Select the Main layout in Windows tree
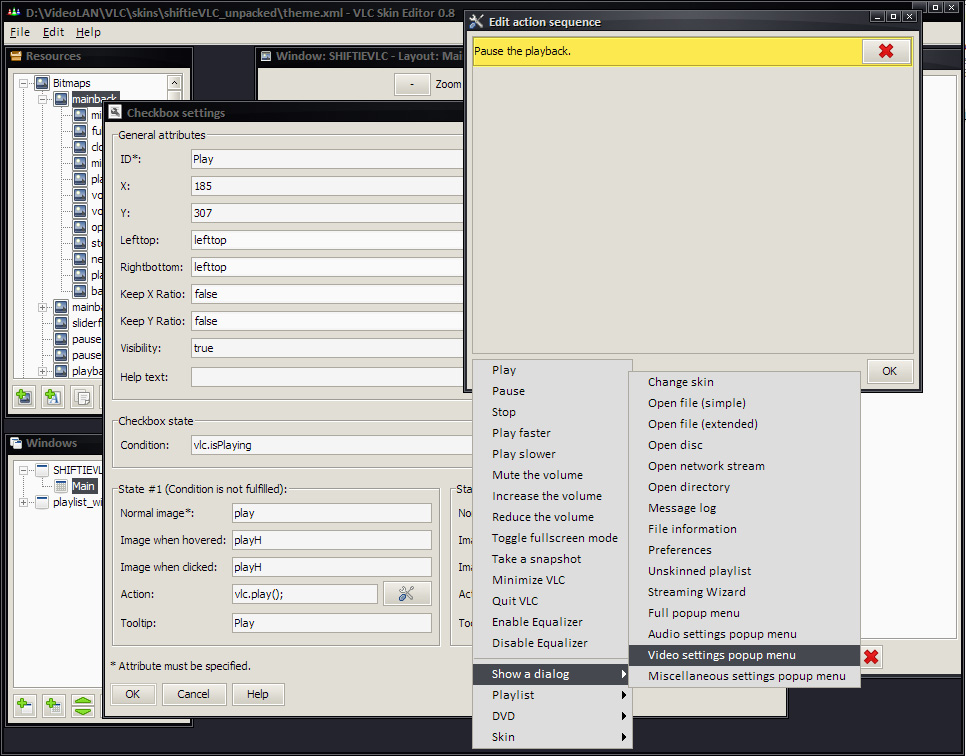Screen dimensions: 966x756 pos(84,486)
